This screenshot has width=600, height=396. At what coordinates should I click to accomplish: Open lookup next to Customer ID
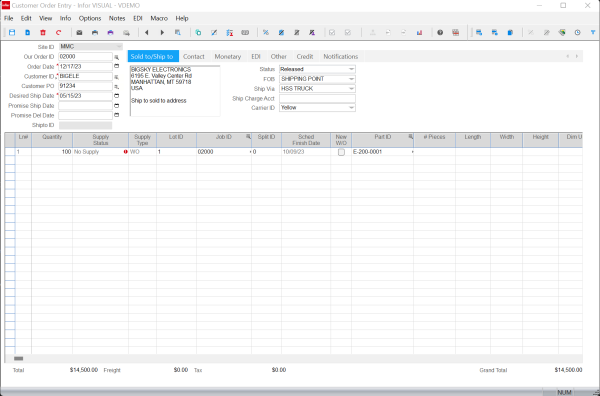(117, 77)
